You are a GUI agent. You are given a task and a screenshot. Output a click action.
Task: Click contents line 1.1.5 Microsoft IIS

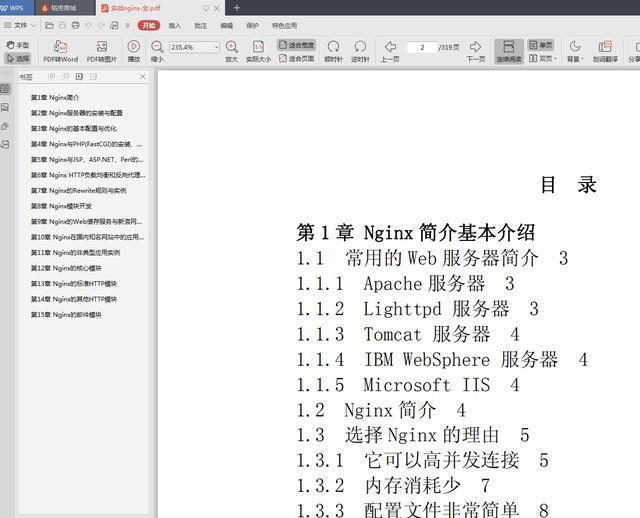point(408,385)
